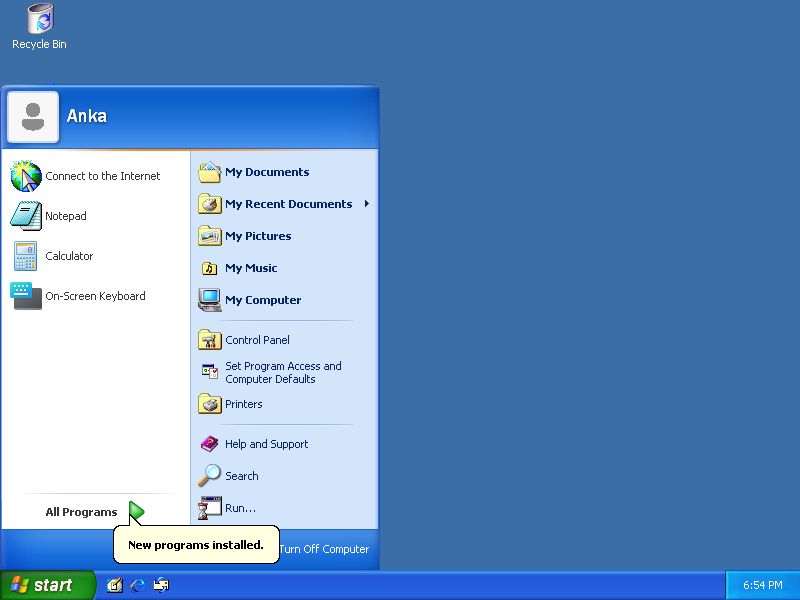The image size is (800, 600).
Task: Open the Printers folder icon
Action: pos(210,404)
